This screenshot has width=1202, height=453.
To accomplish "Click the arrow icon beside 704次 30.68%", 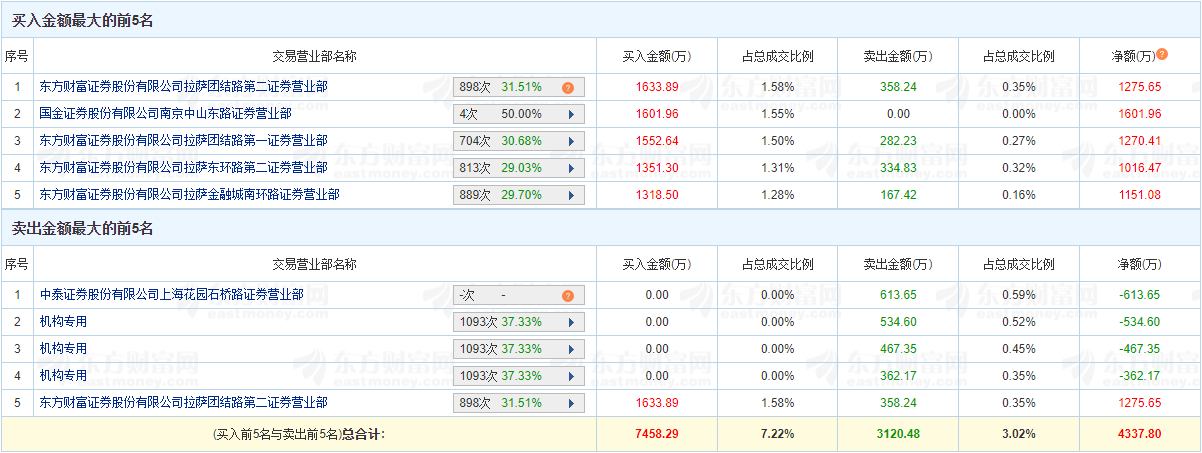I will pos(571,141).
